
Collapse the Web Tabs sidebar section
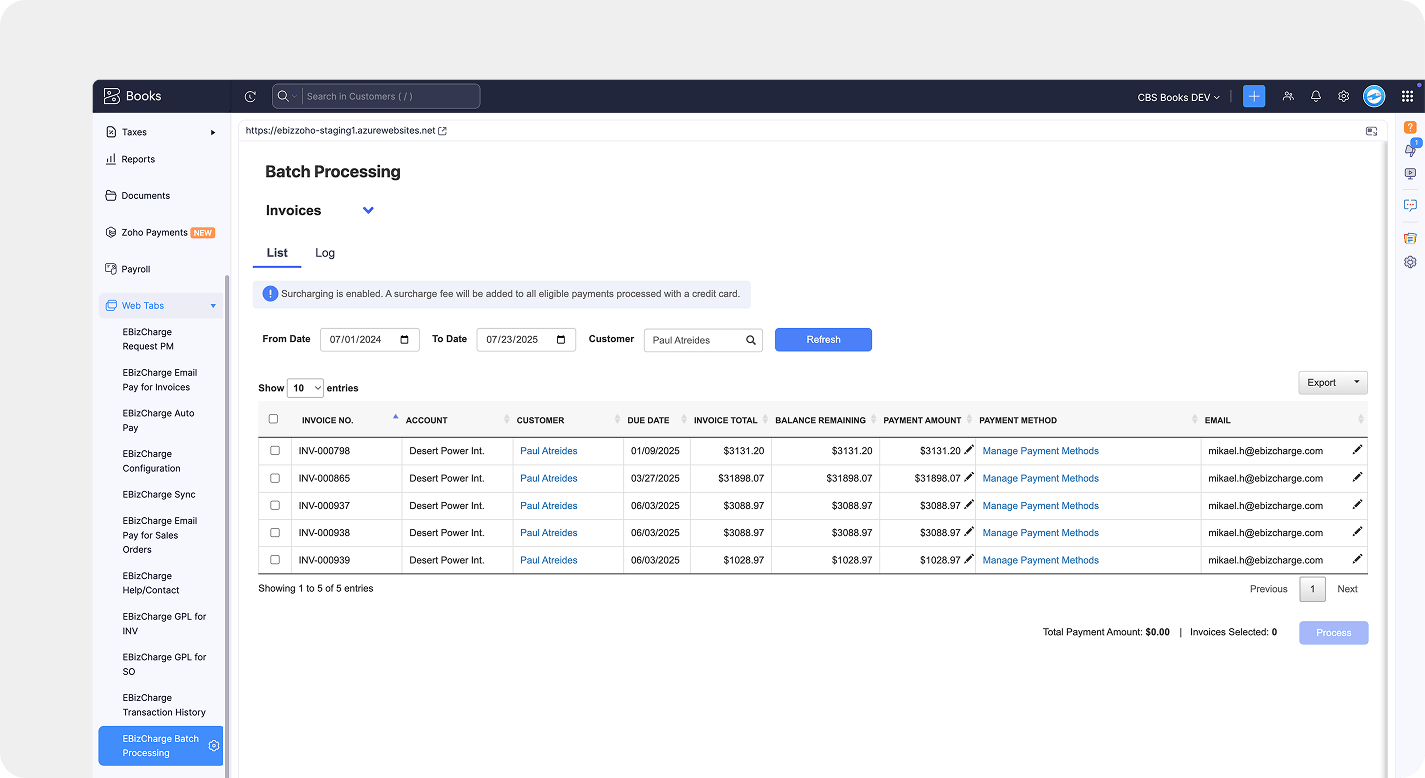pyautogui.click(x=213, y=306)
